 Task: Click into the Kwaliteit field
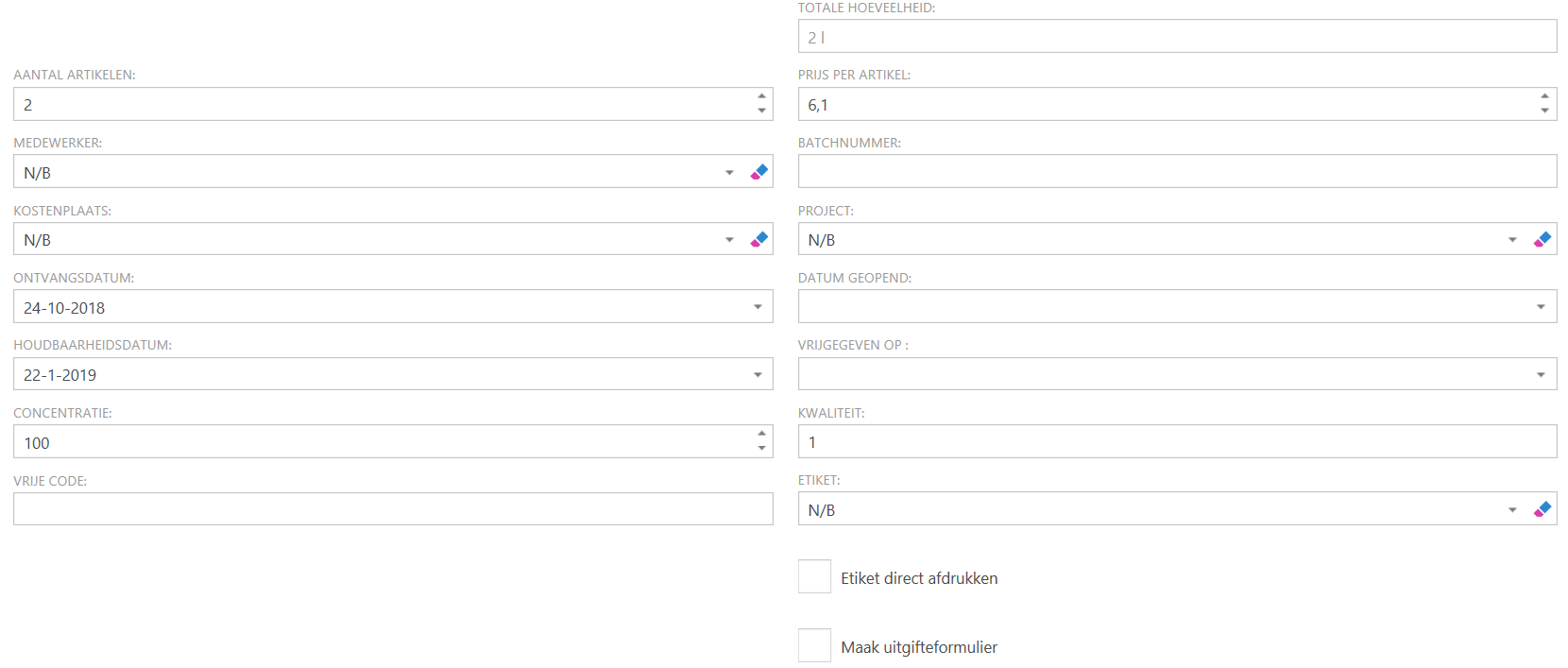(x=1176, y=442)
